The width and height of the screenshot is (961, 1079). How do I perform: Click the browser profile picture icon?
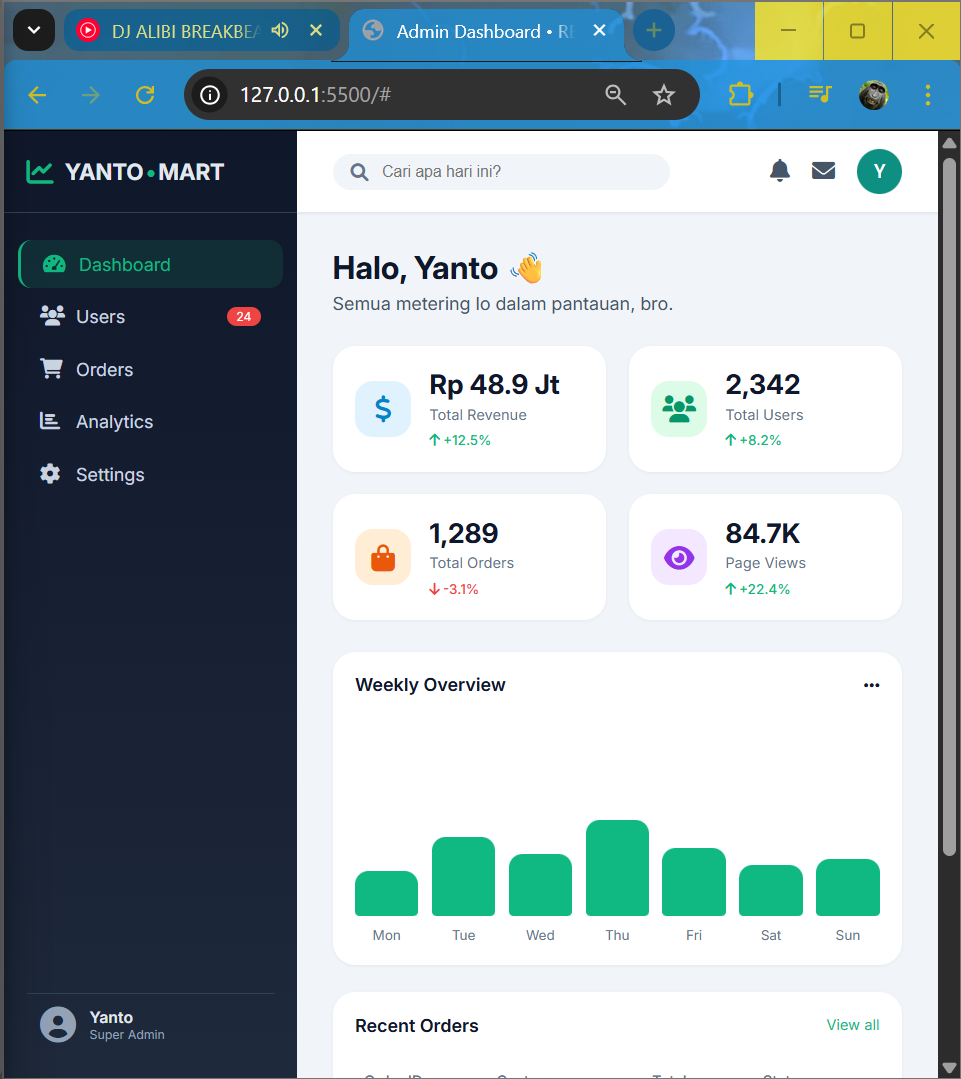point(874,95)
